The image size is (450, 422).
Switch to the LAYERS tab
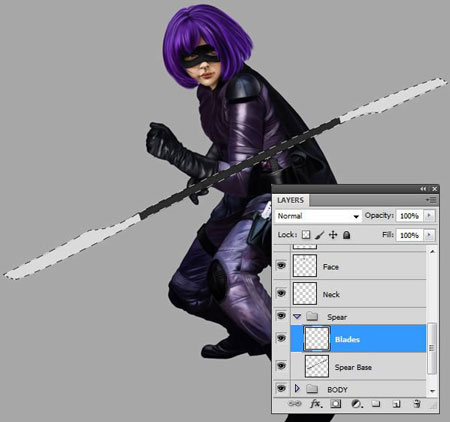point(290,200)
